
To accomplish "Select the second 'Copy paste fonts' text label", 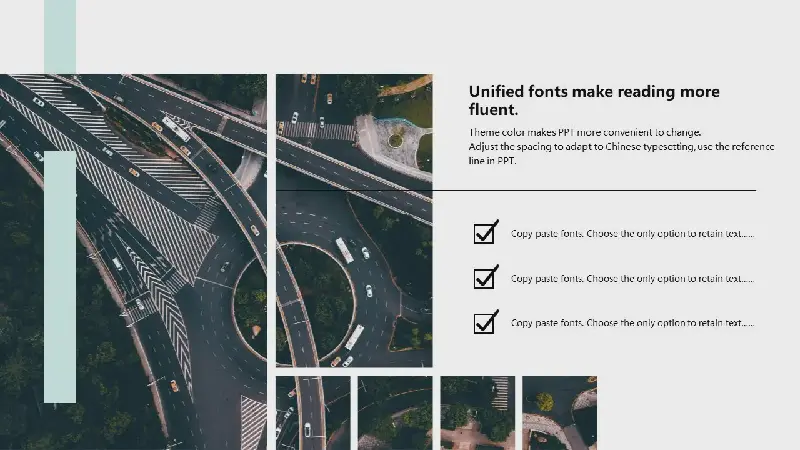I will (632, 278).
